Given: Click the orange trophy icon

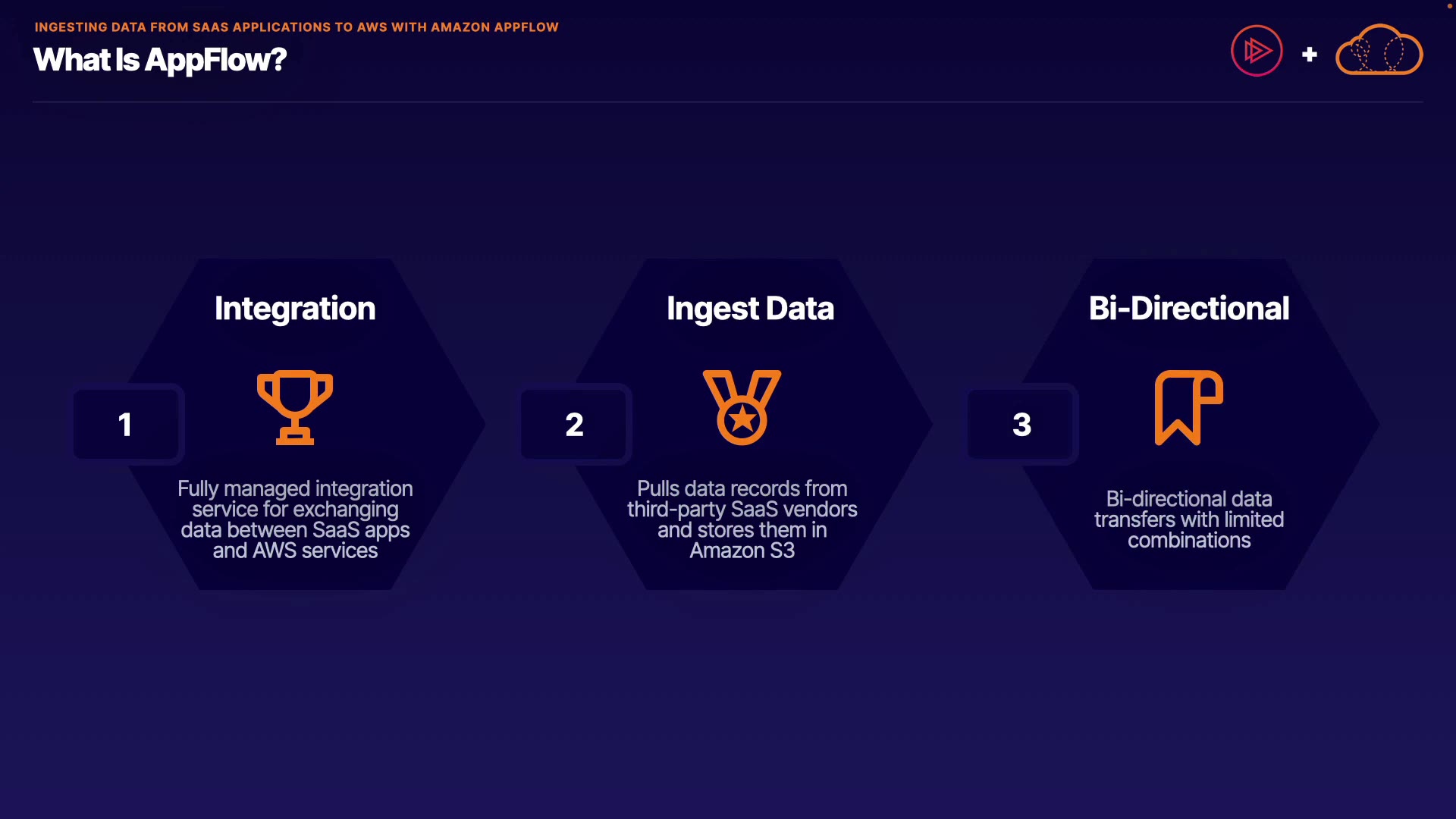Looking at the screenshot, I should 295,407.
